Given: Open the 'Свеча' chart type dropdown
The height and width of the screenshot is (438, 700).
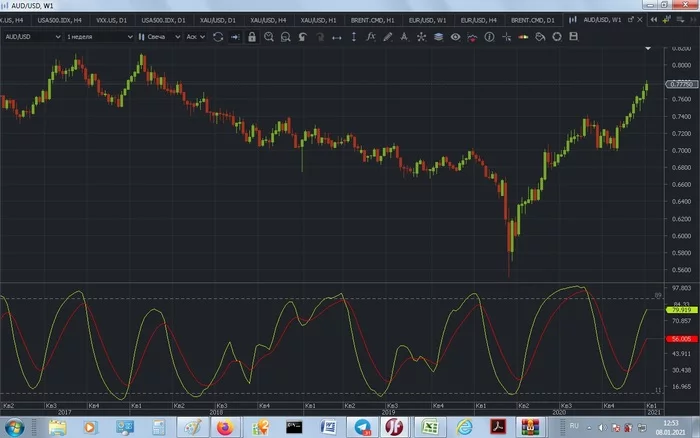Looking at the screenshot, I should 159,37.
